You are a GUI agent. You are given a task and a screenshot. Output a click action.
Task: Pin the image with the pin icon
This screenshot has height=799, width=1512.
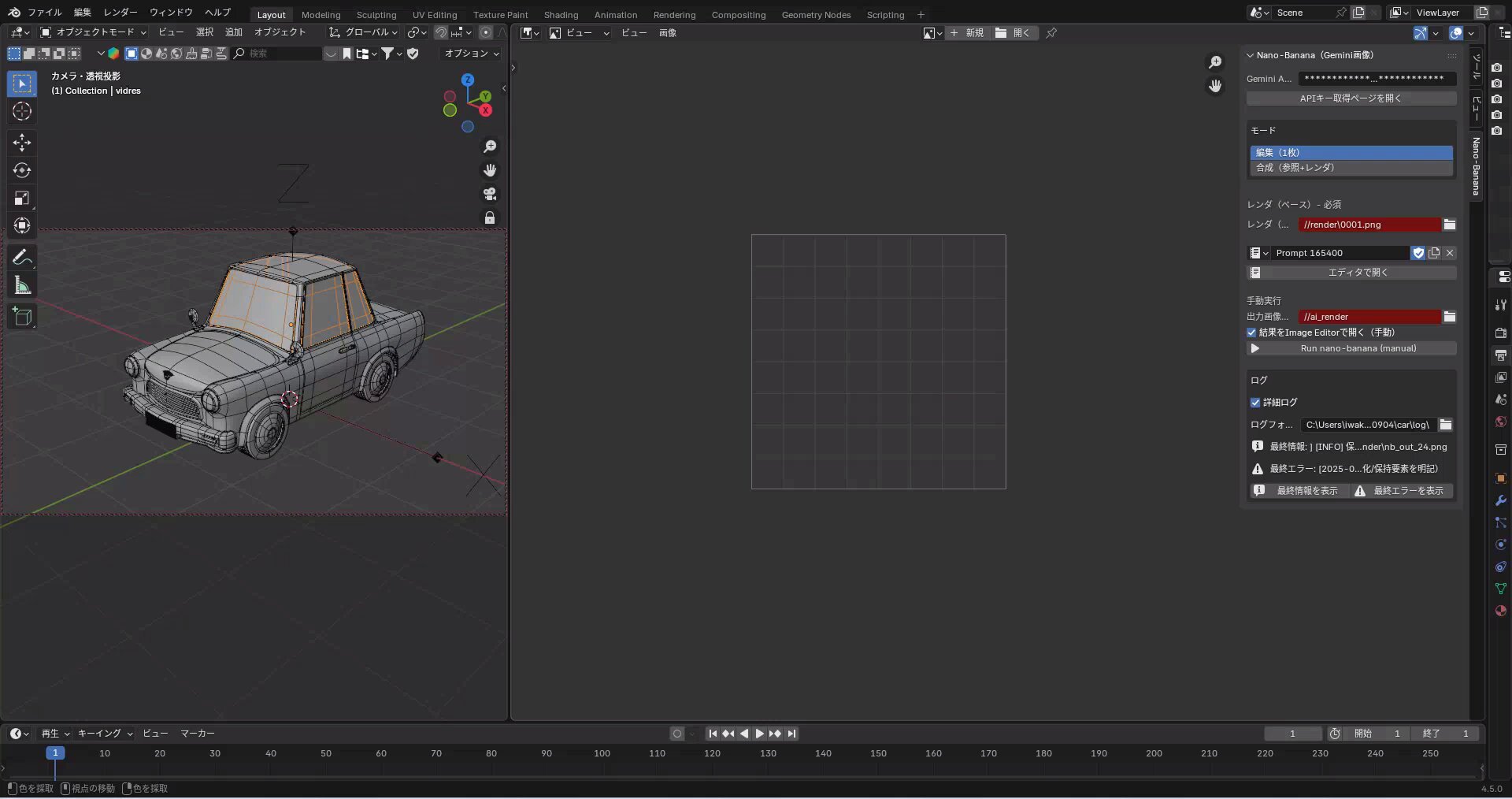pos(1051,33)
